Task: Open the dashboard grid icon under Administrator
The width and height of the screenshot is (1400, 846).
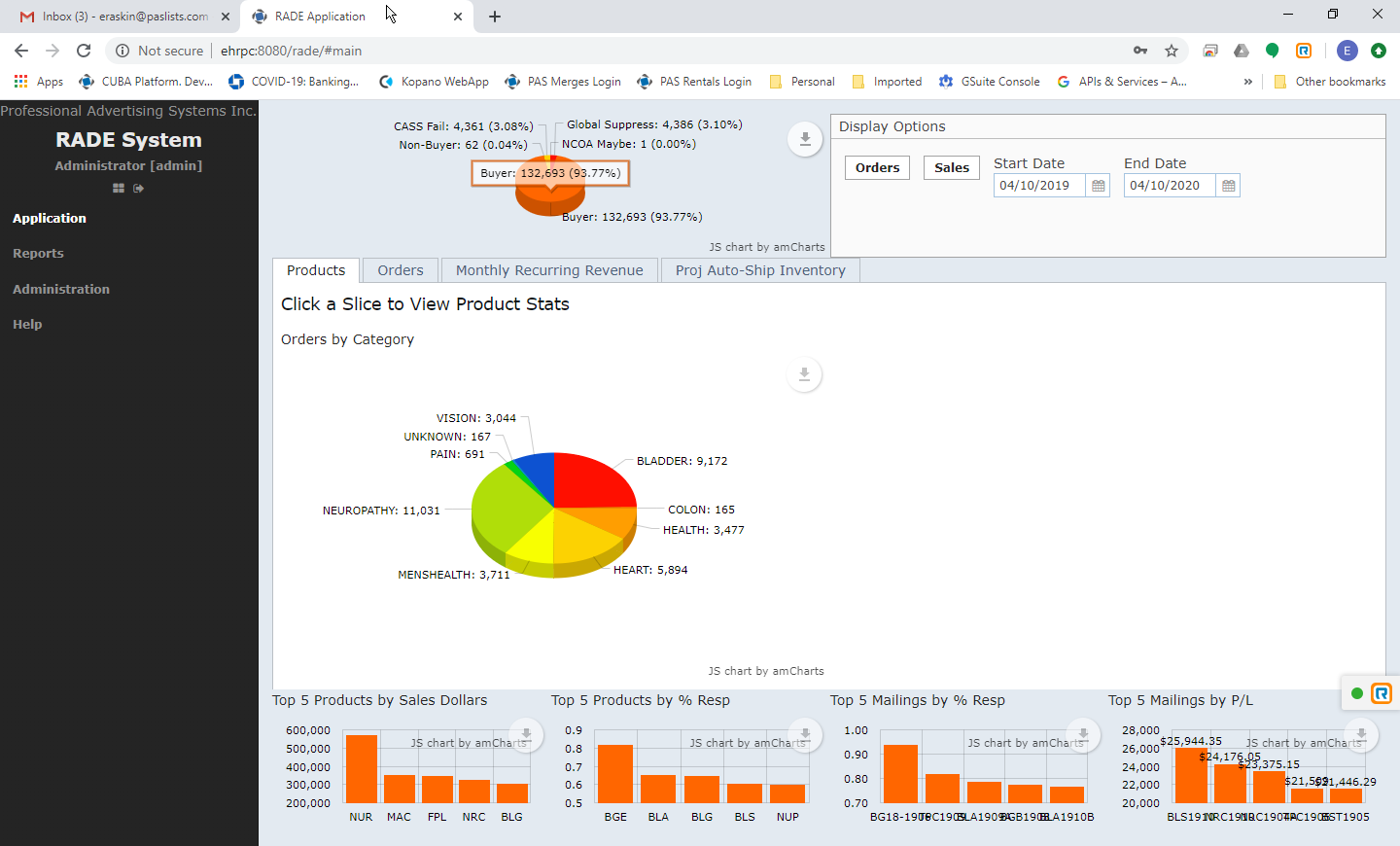Action: click(119, 189)
